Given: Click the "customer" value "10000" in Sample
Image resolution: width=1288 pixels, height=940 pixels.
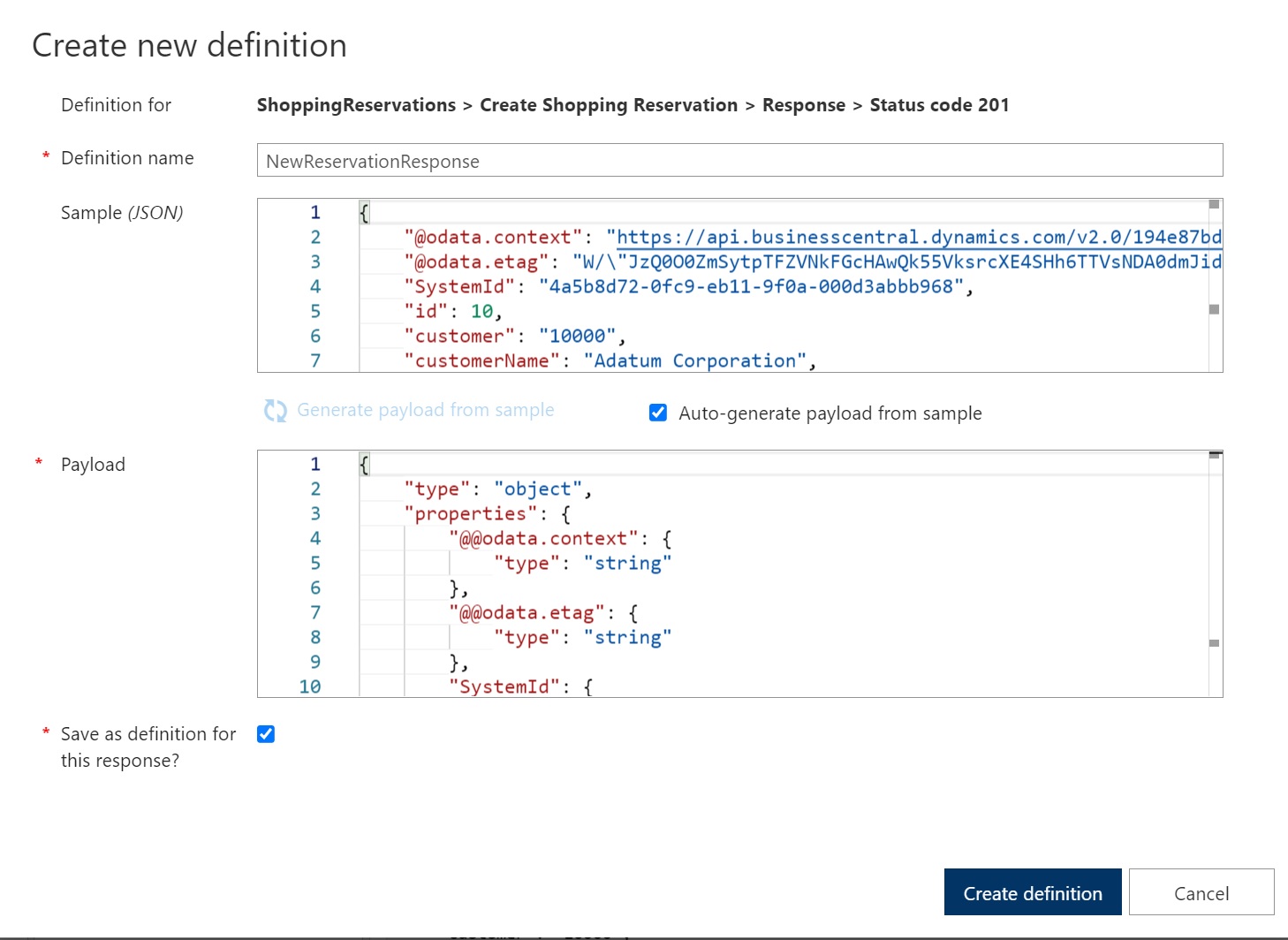Looking at the screenshot, I should coord(577,337).
